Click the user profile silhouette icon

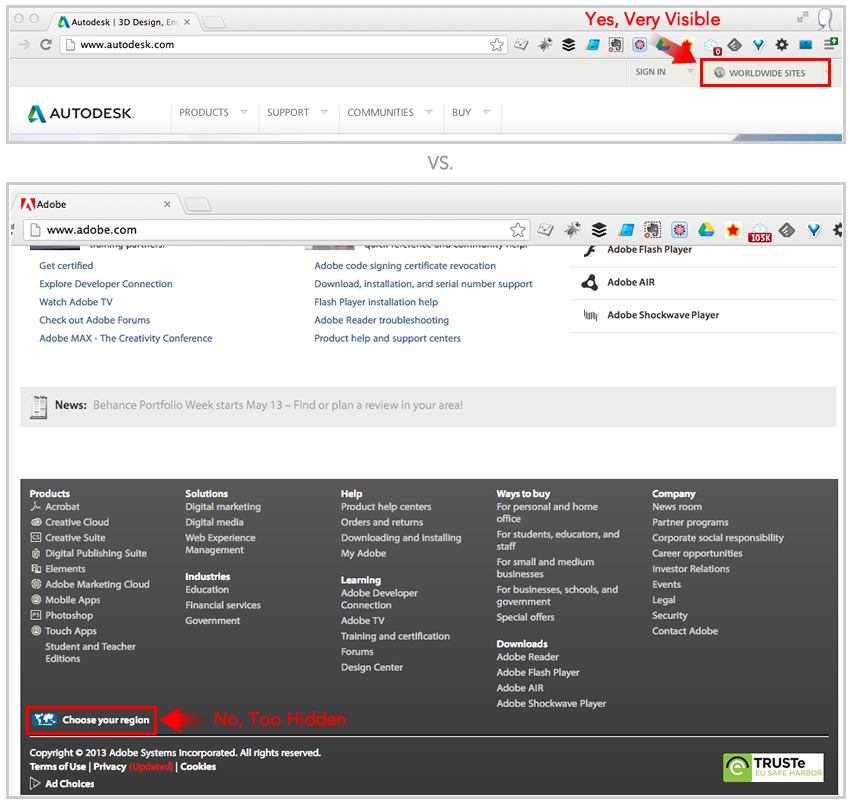tap(826, 19)
